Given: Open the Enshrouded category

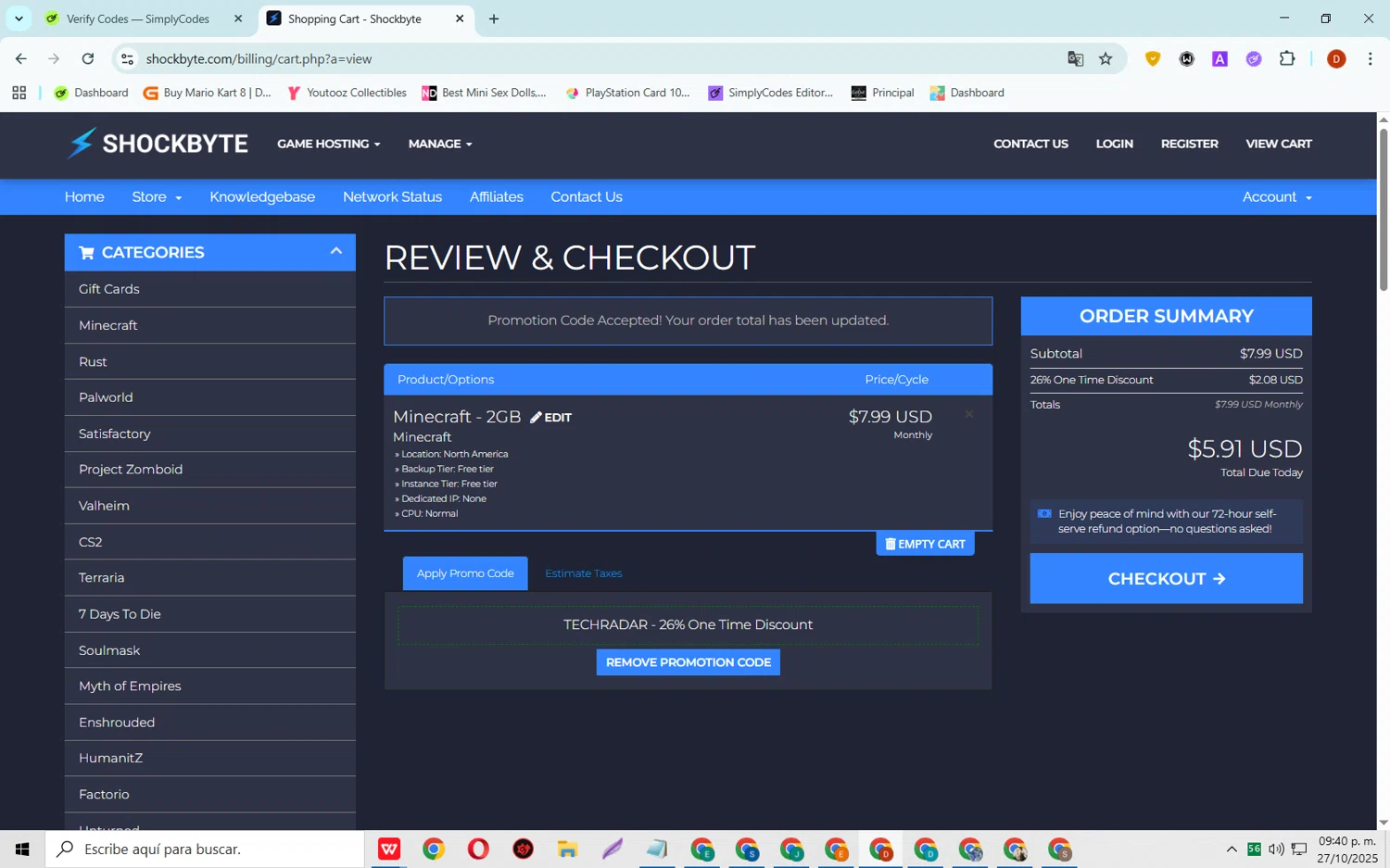Looking at the screenshot, I should coord(210,723).
